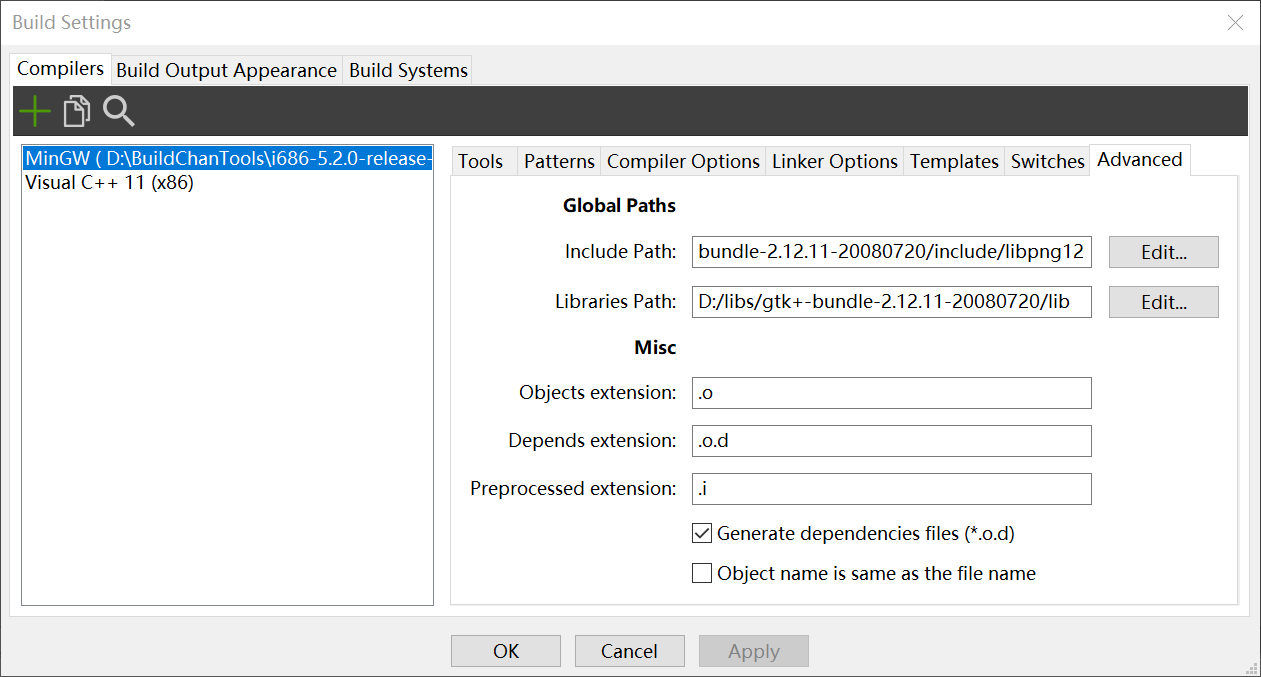Open the Switches tab
Screen dimensions: 1261x677
(1047, 161)
